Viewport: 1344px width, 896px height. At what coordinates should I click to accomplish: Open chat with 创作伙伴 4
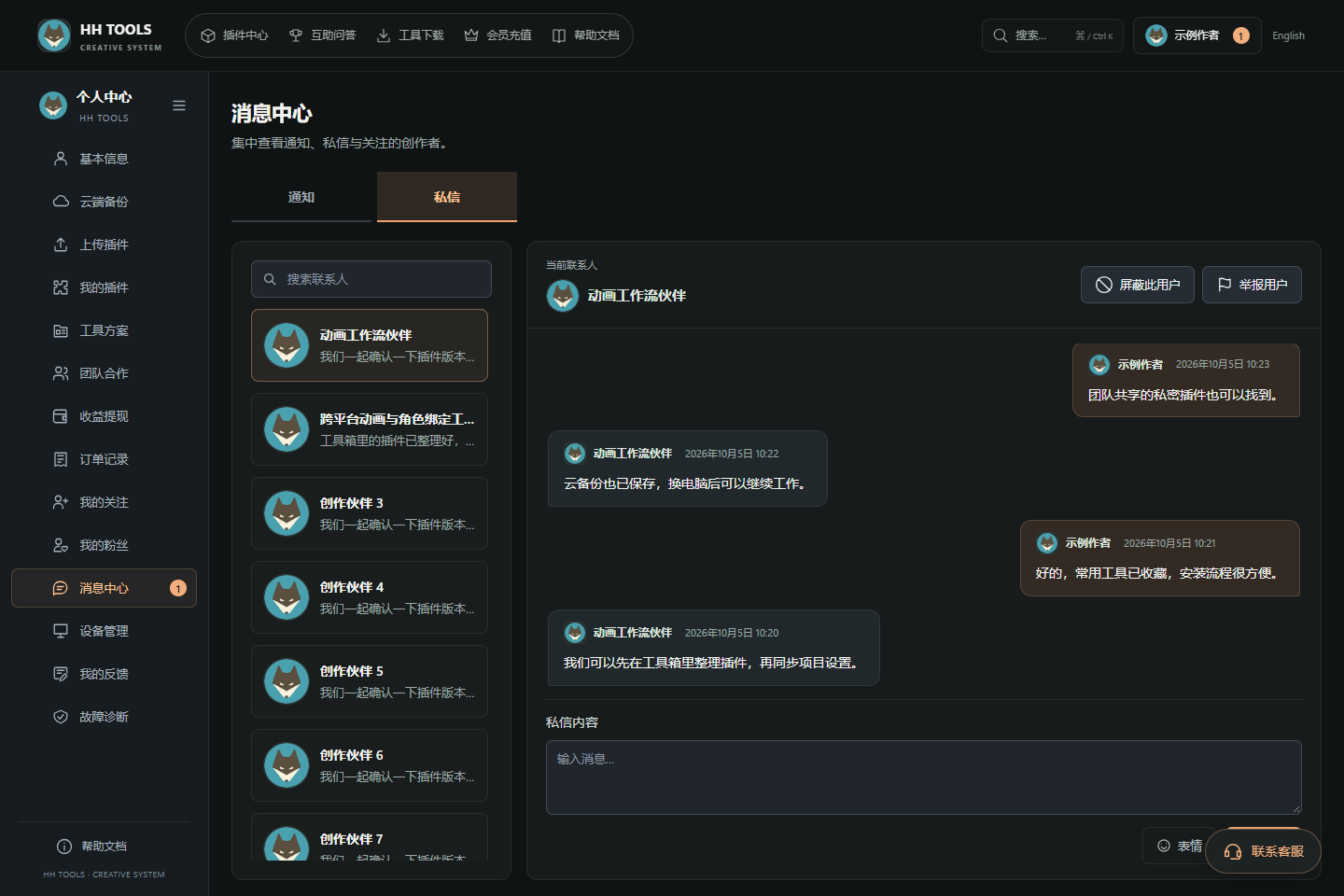click(x=370, y=597)
